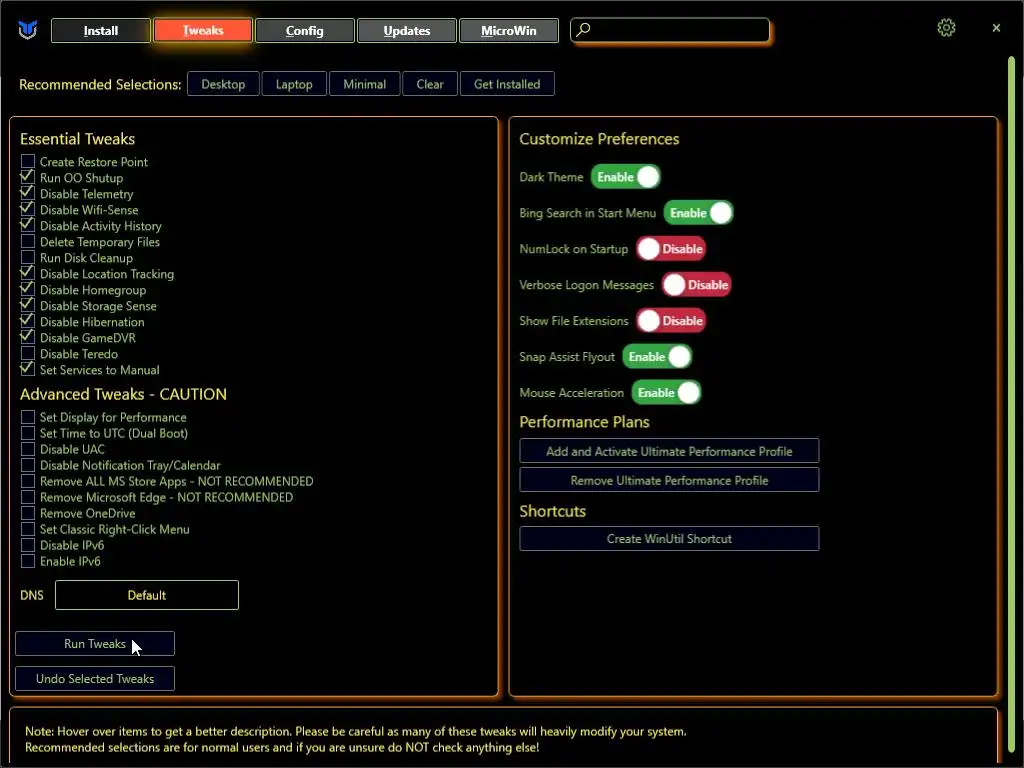Toggle Snap Assist Flyout switch
Image resolution: width=1024 pixels, height=768 pixels.
click(x=657, y=357)
